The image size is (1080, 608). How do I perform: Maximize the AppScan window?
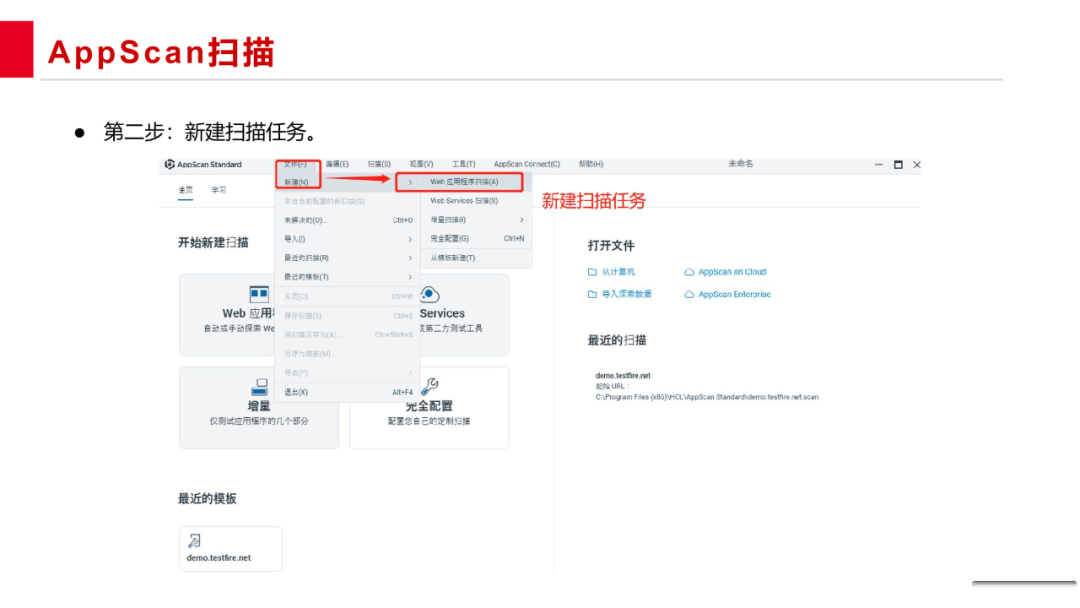click(898, 165)
